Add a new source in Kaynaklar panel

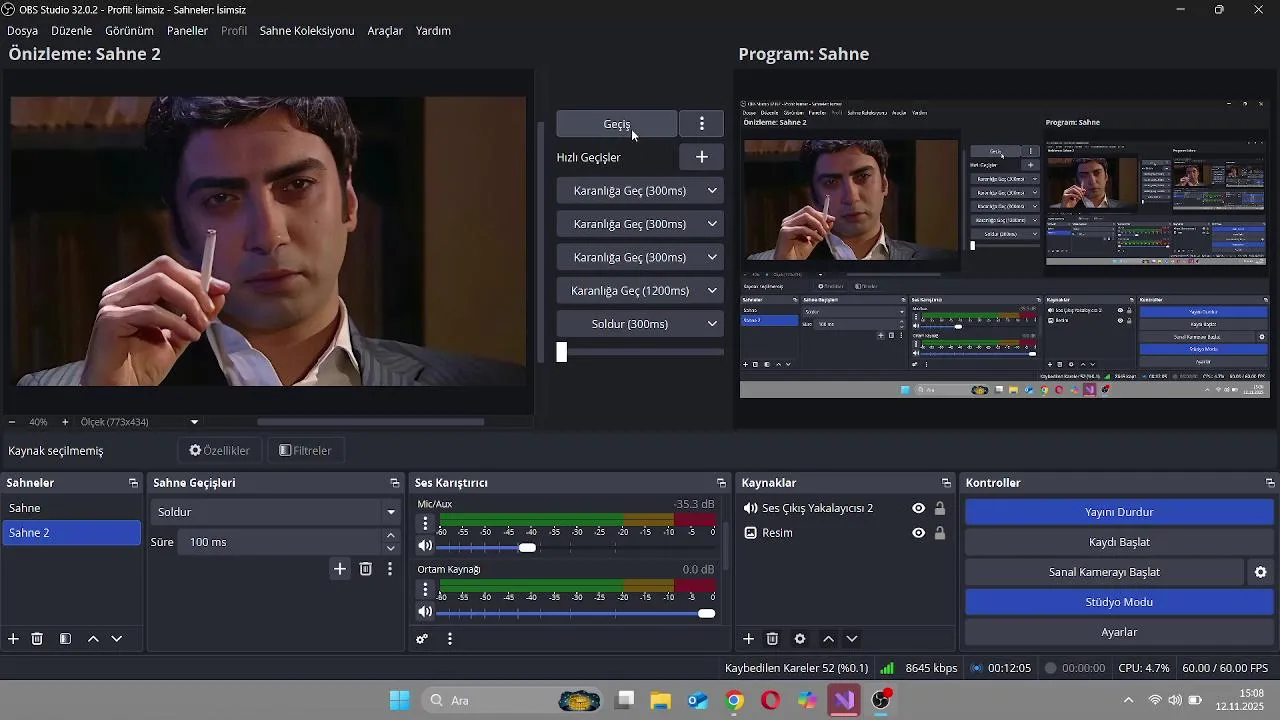click(748, 639)
